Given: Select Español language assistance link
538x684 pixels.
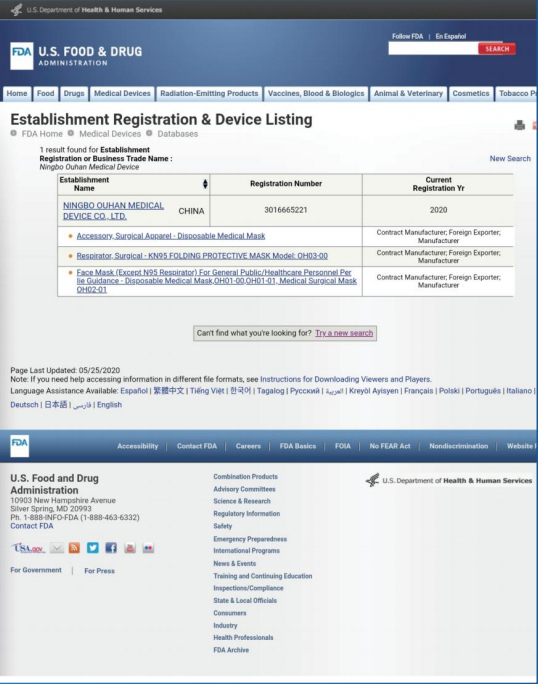Looking at the screenshot, I should 134,391.
